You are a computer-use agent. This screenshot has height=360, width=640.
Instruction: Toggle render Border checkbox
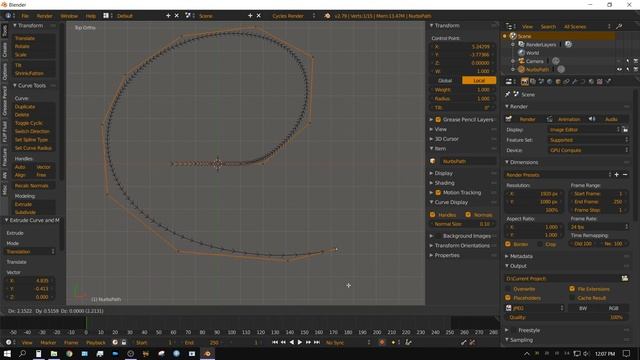point(508,244)
